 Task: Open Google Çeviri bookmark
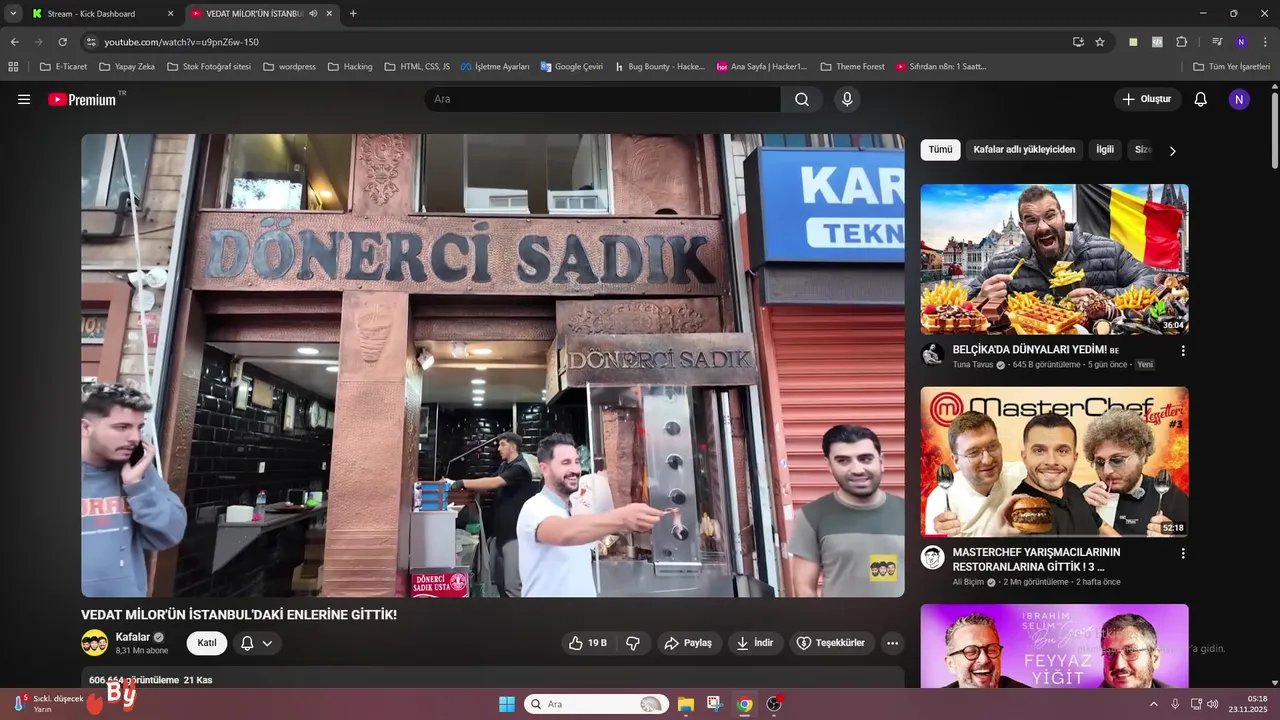pos(571,67)
